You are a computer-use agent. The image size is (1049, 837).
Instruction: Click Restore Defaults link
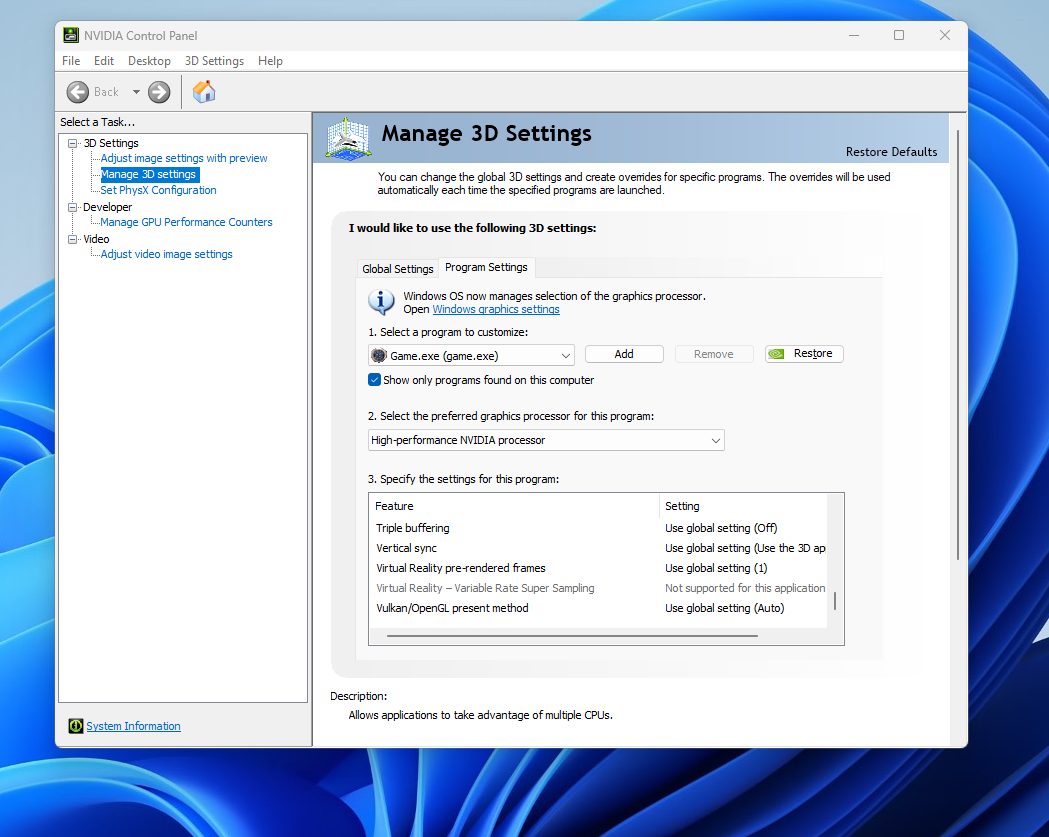point(891,152)
